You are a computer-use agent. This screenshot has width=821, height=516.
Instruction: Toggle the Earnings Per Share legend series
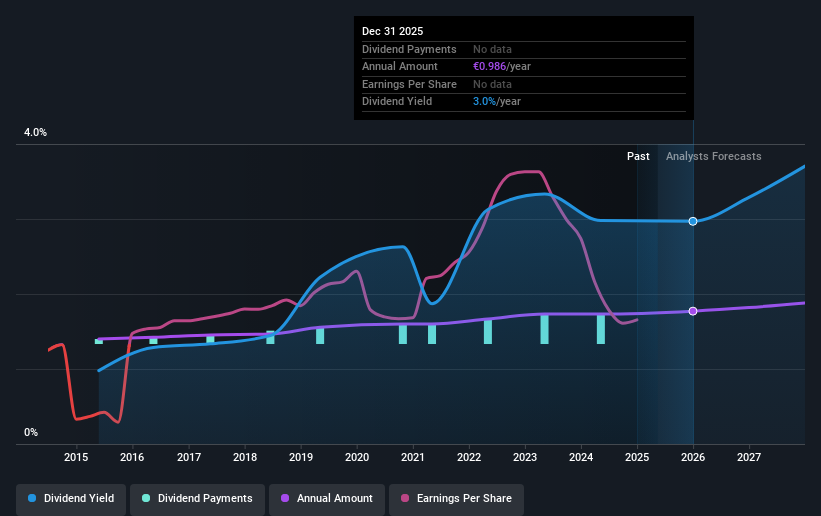point(456,498)
